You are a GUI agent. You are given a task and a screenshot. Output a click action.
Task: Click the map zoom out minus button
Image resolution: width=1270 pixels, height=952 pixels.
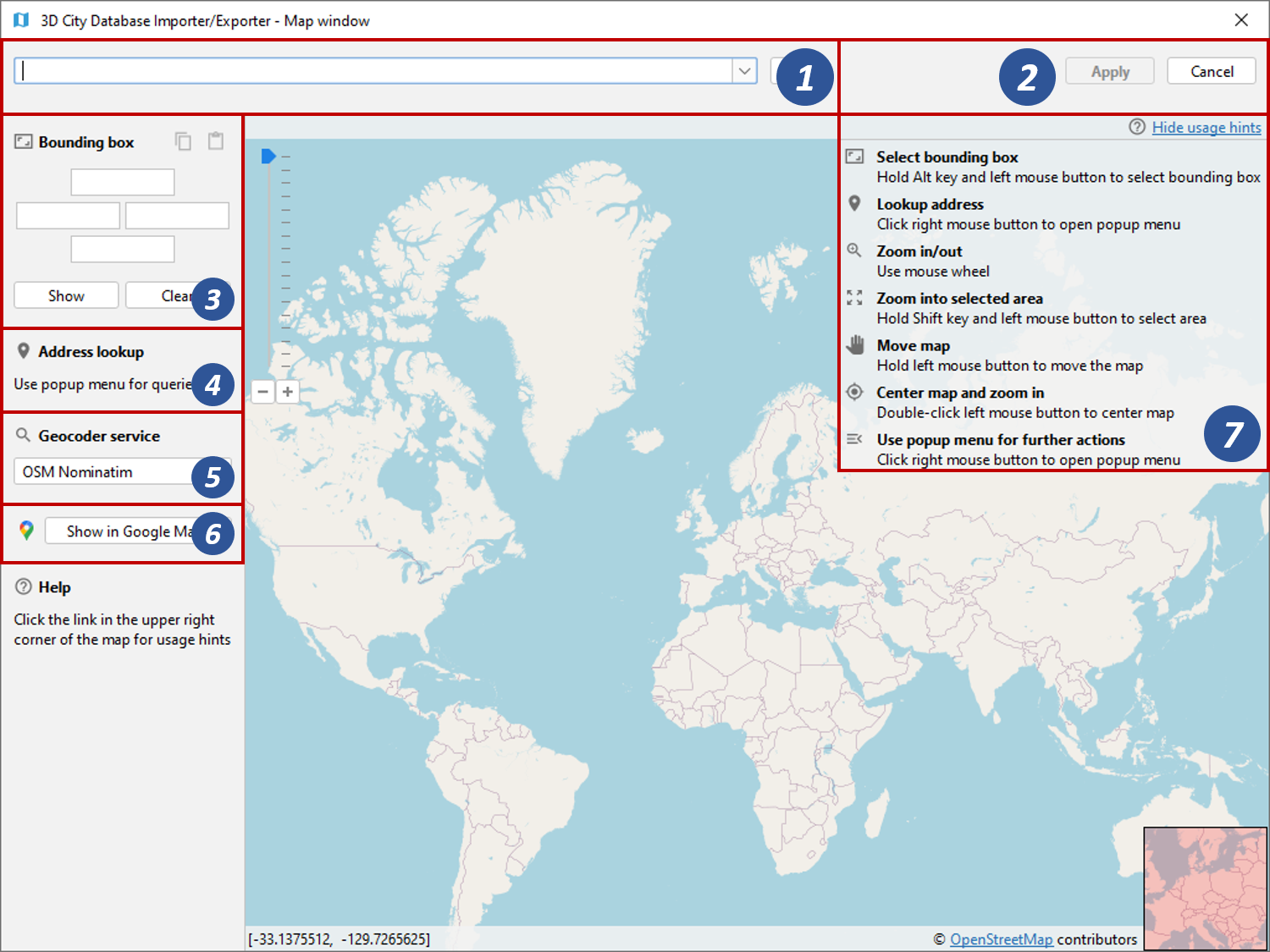pyautogui.click(x=263, y=392)
